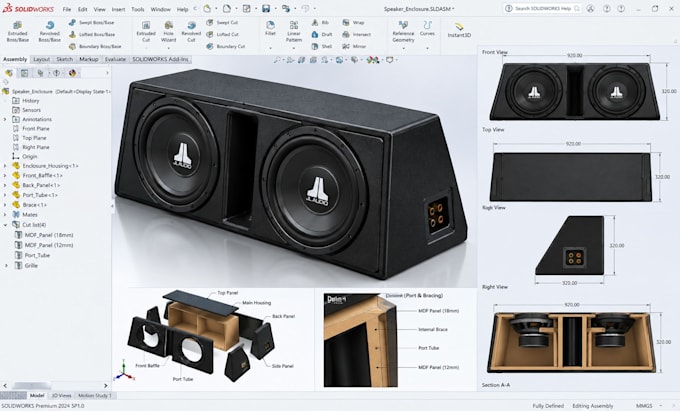The width and height of the screenshot is (680, 411).
Task: Switch to the Evaluate tab
Action: point(115,59)
